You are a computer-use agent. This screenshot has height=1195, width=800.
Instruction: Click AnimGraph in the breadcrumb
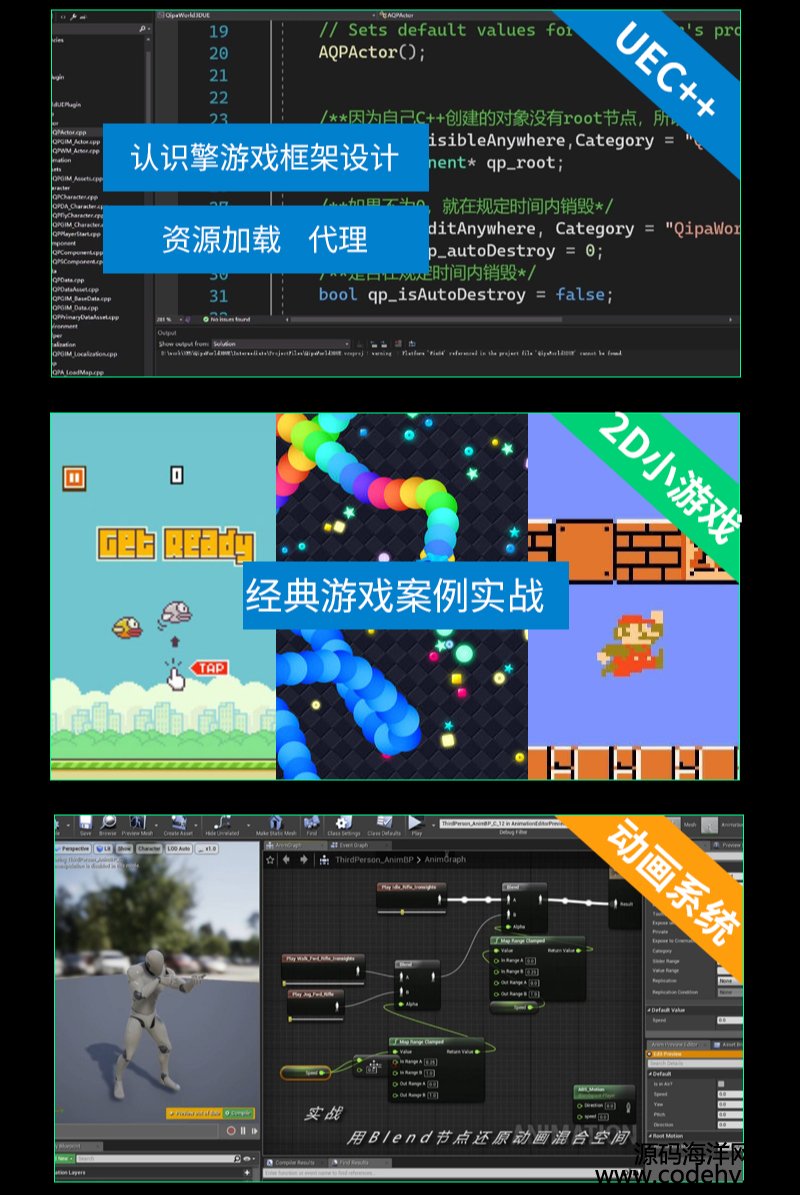tap(444, 860)
